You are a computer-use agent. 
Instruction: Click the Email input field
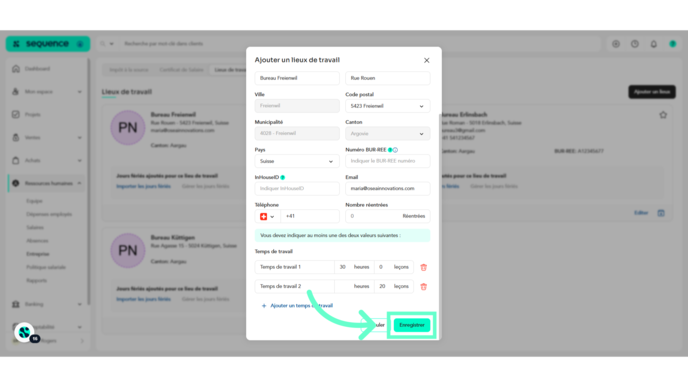click(387, 189)
